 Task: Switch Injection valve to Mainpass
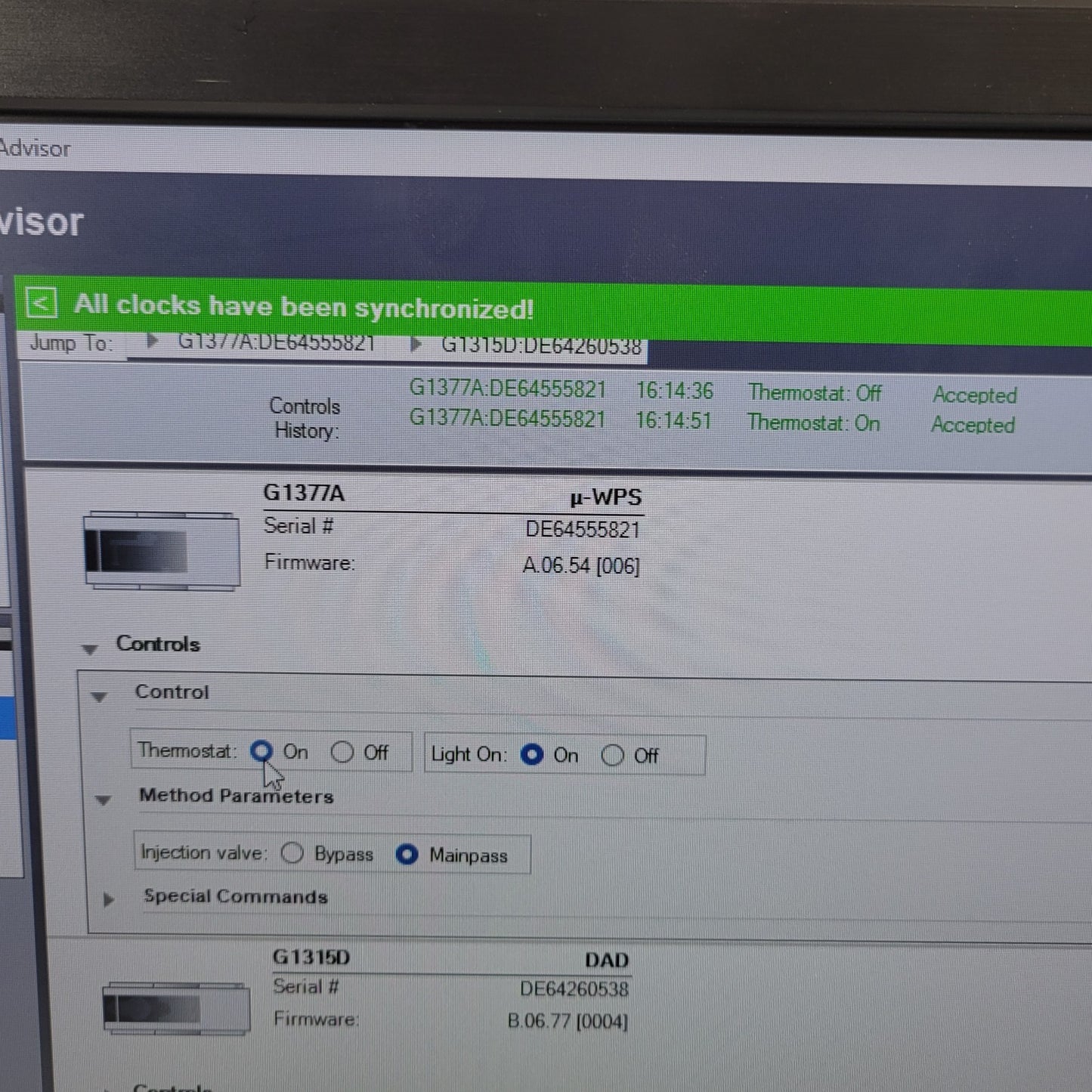(x=407, y=855)
